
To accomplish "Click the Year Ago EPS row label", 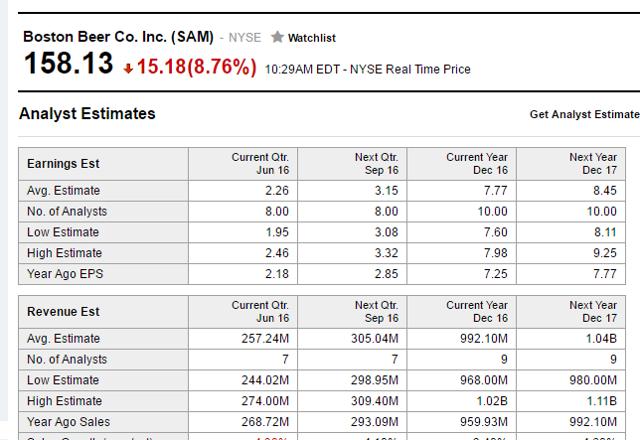I will click(65, 274).
